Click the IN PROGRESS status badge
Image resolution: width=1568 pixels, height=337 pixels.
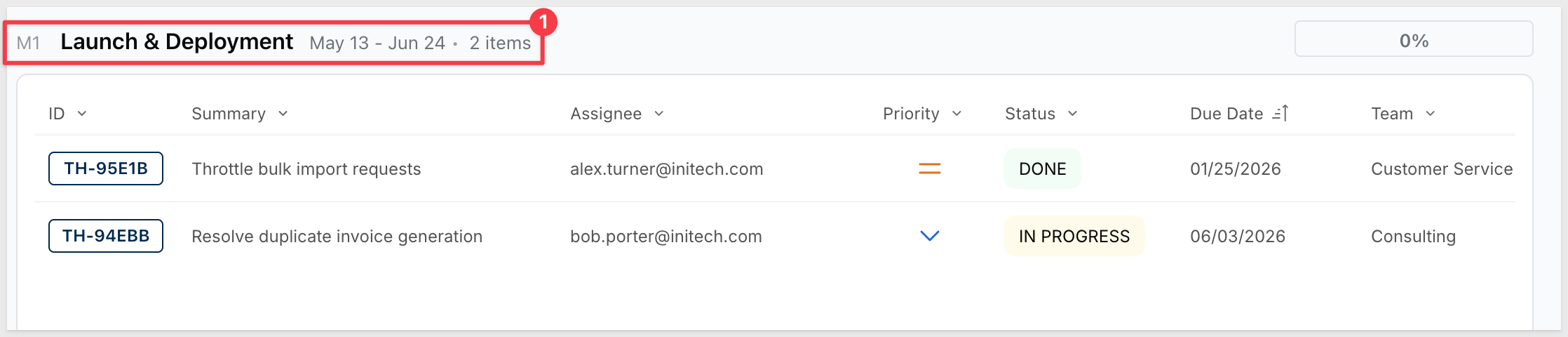click(x=1074, y=236)
